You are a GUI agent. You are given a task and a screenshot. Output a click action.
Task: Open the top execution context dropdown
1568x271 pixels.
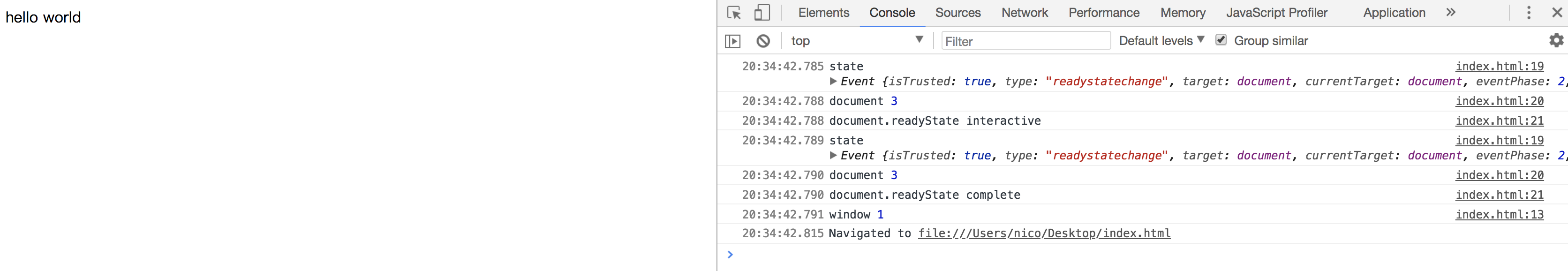pyautogui.click(x=856, y=41)
